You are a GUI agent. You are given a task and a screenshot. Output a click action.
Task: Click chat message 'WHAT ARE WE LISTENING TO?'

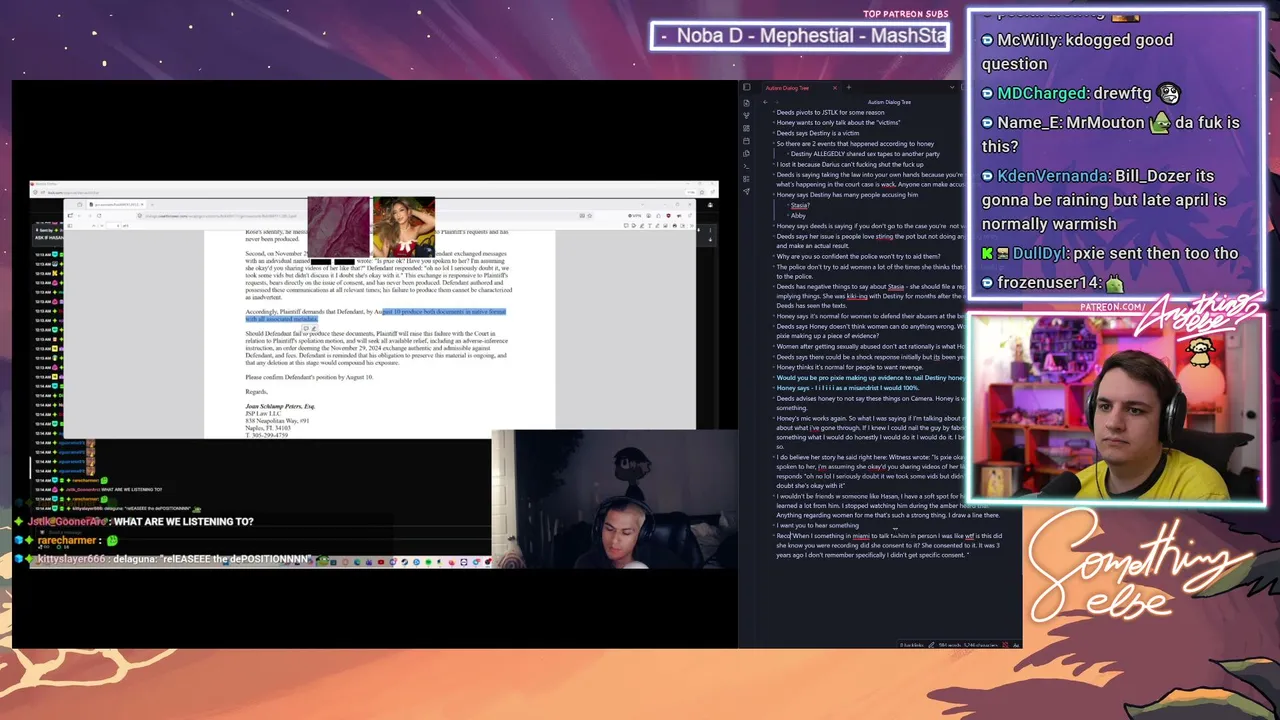tap(183, 522)
